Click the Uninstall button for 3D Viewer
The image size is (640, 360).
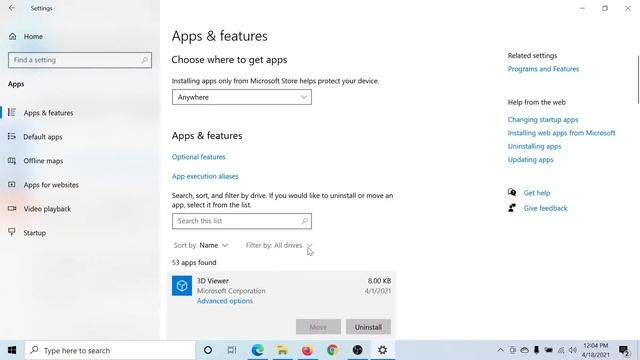click(x=368, y=327)
